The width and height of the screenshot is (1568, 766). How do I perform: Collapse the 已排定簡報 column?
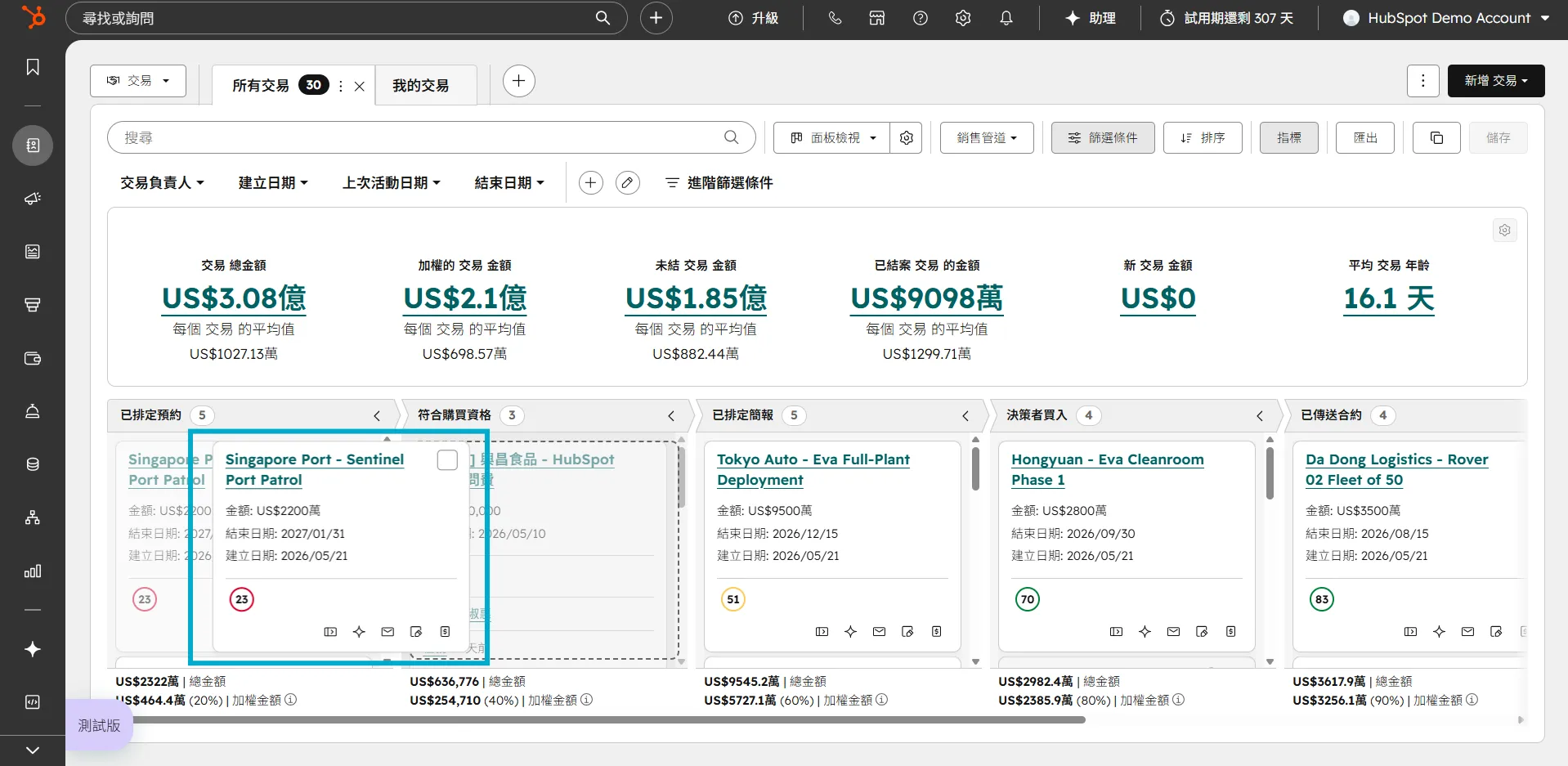965,416
